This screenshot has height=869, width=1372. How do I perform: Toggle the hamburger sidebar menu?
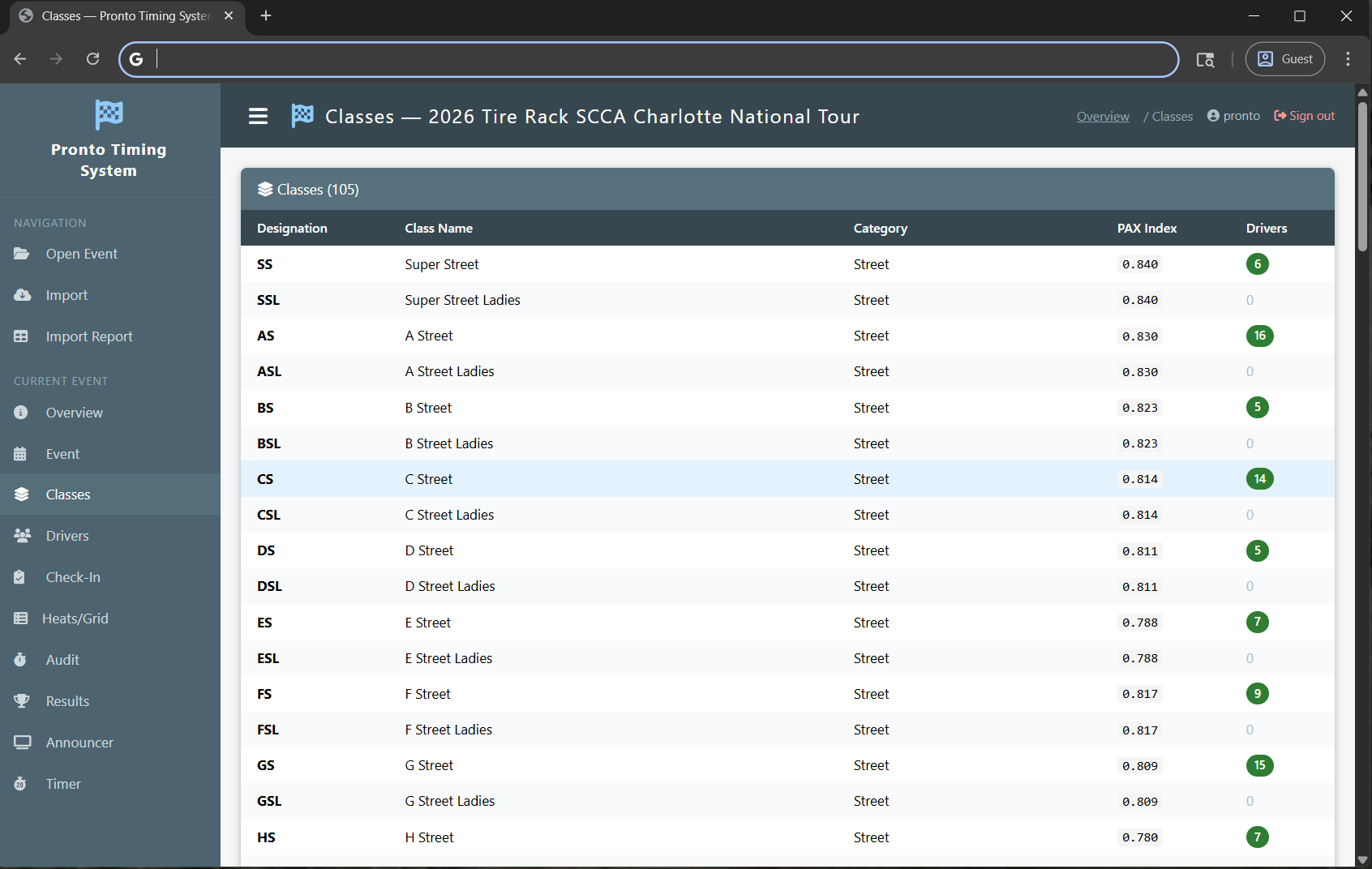(258, 117)
